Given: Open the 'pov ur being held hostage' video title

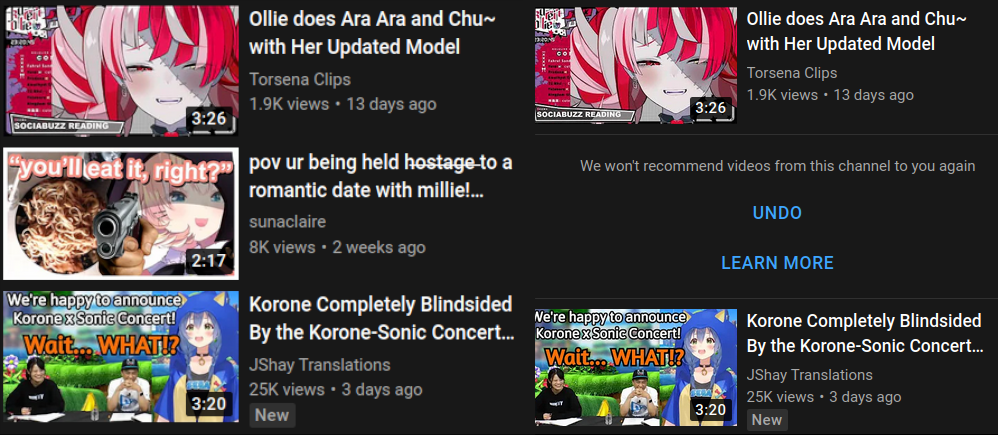Looking at the screenshot, I should tap(381, 176).
